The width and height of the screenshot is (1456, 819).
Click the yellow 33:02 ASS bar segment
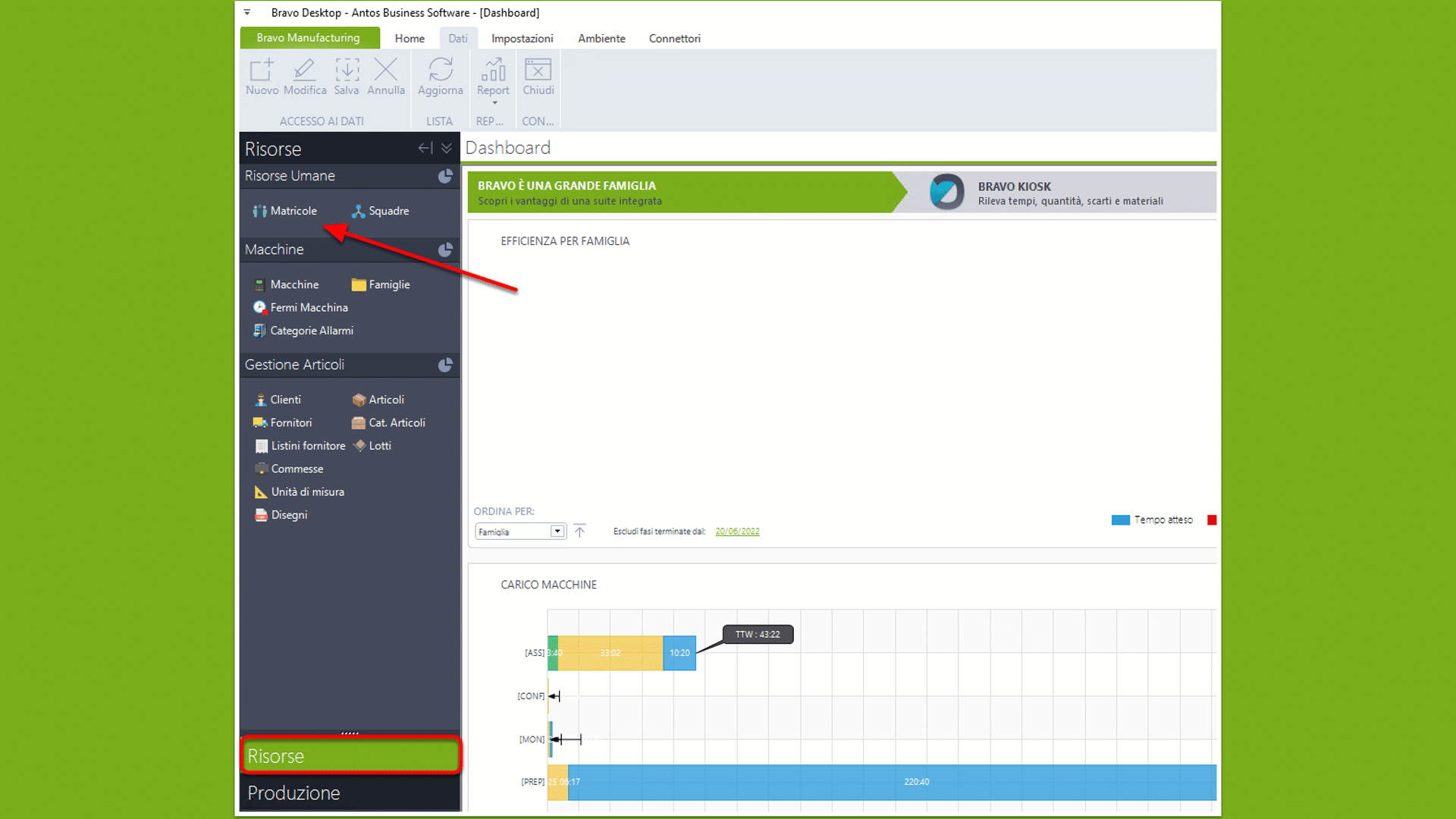point(610,653)
